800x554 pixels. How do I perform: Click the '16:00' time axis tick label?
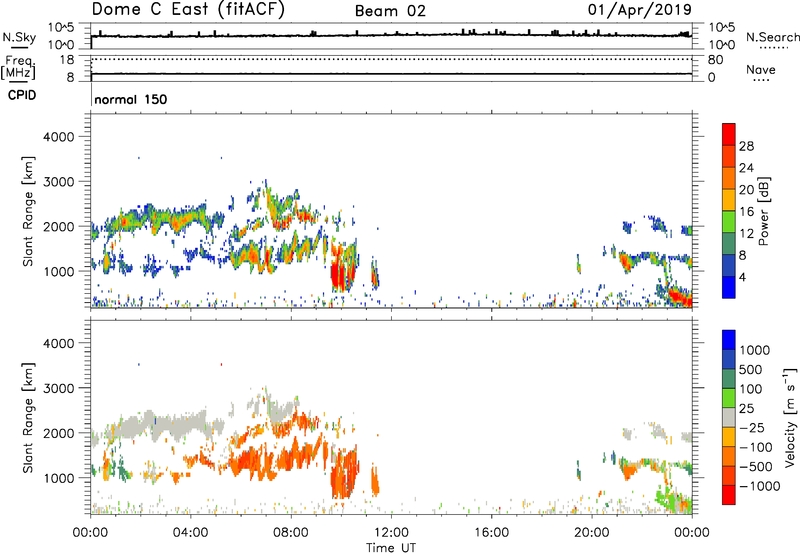491,533
